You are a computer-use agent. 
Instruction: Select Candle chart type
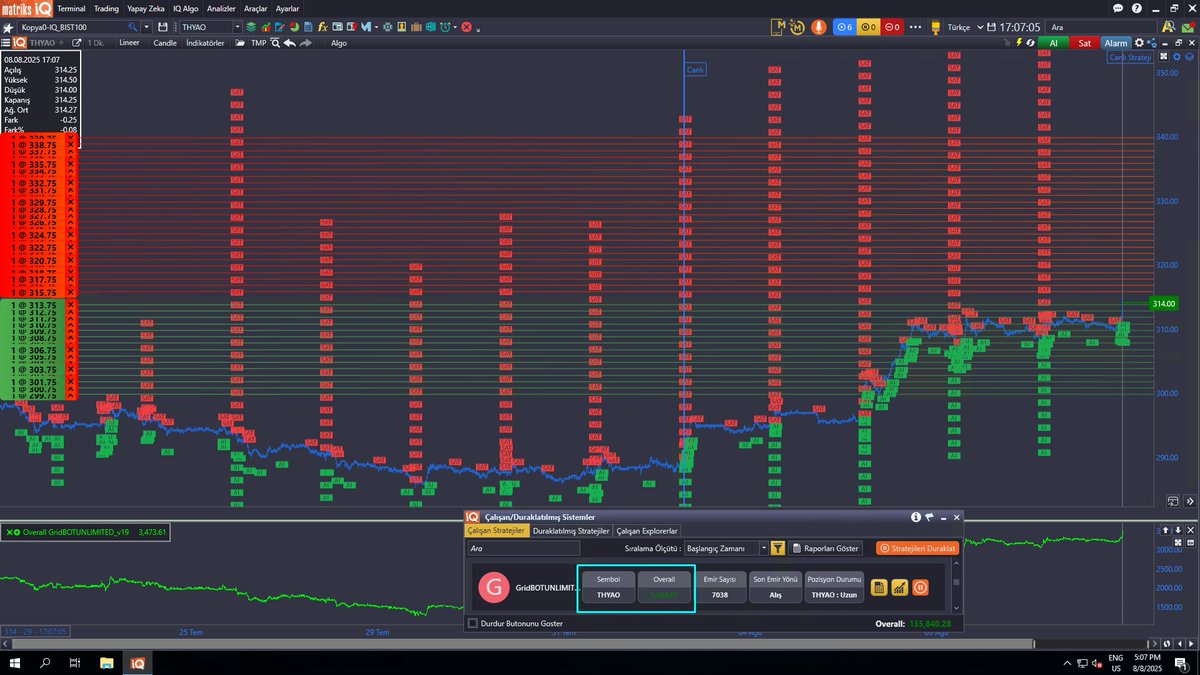click(165, 43)
